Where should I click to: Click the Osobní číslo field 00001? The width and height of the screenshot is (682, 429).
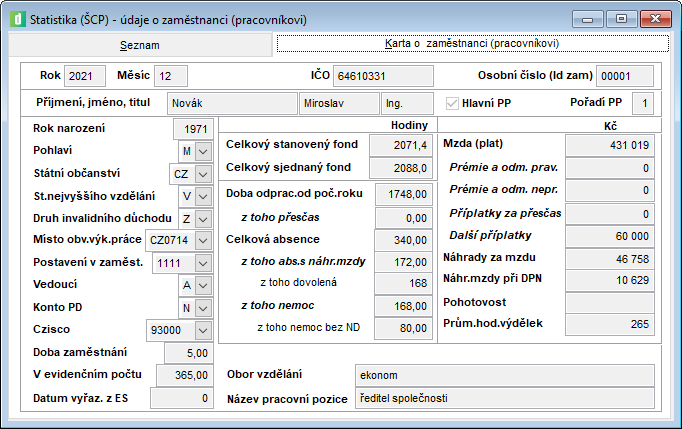click(625, 76)
